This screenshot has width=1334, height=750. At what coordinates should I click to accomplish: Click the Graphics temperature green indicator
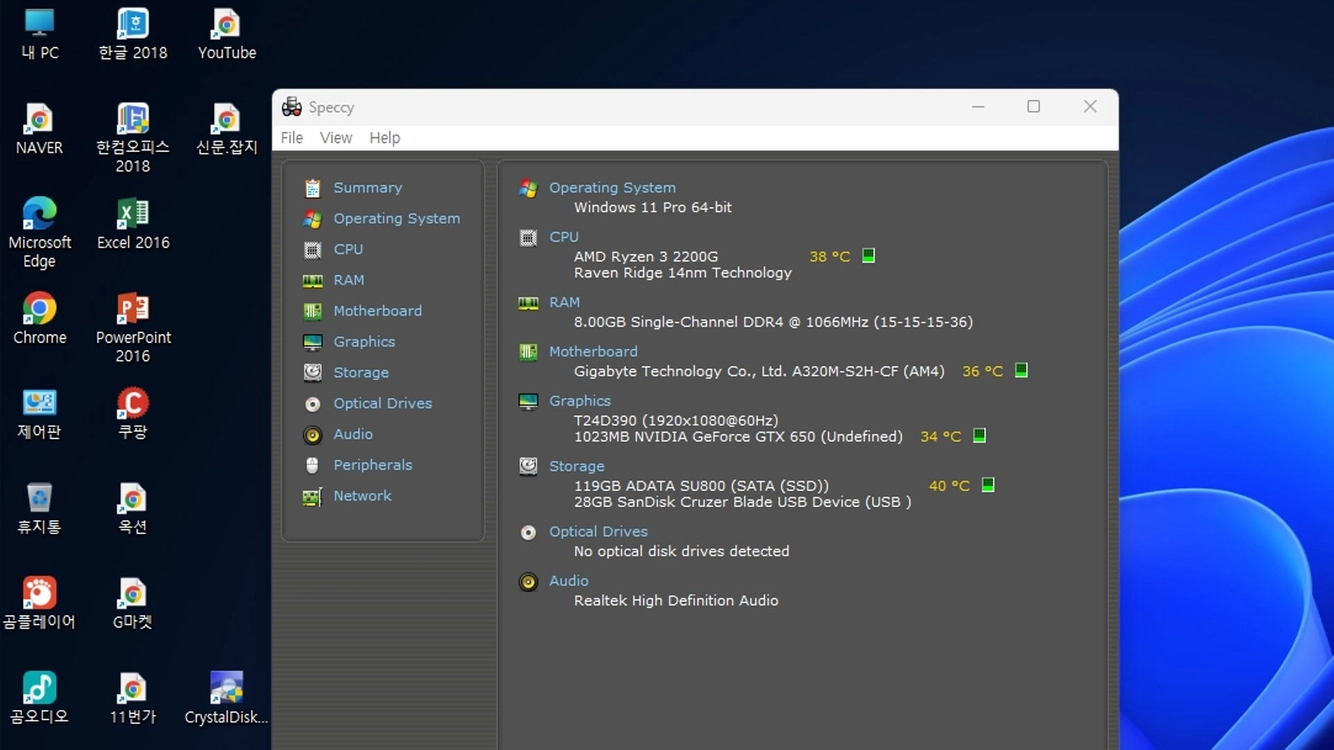979,435
